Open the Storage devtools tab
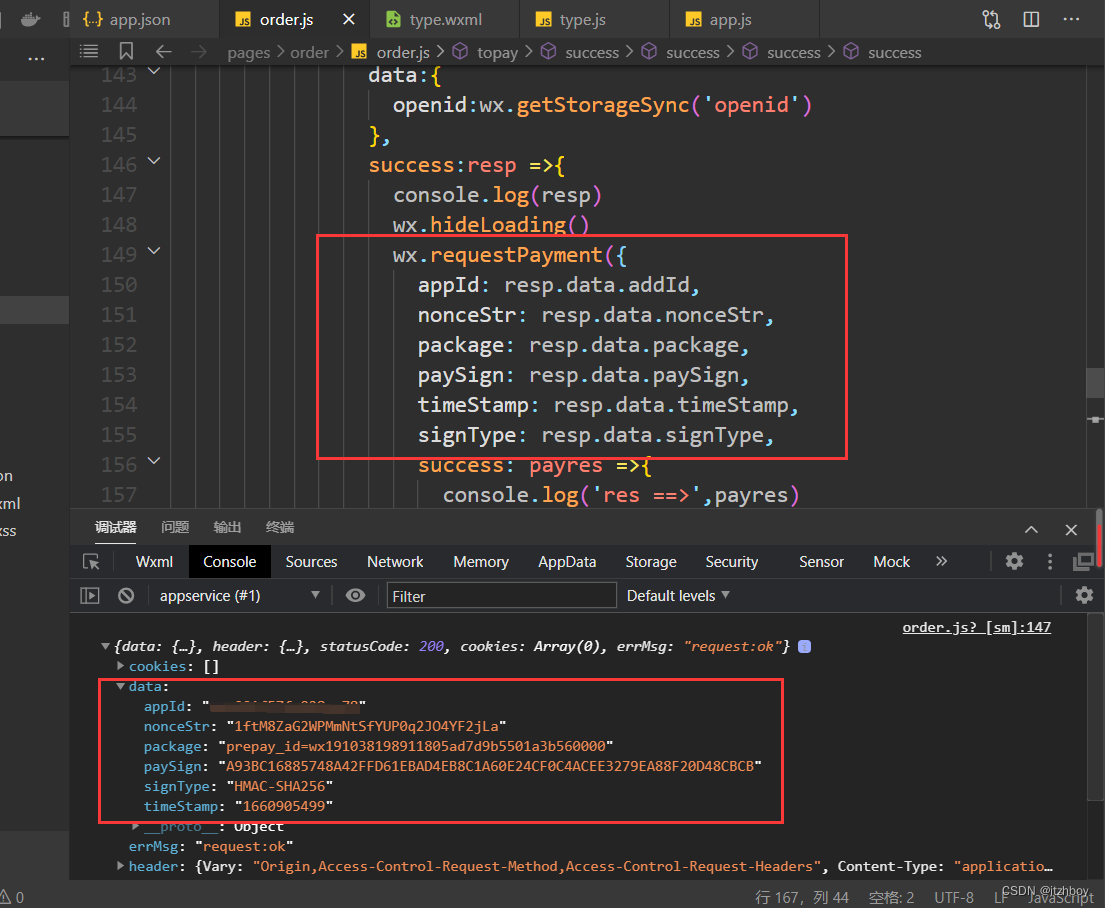1105x908 pixels. click(651, 562)
